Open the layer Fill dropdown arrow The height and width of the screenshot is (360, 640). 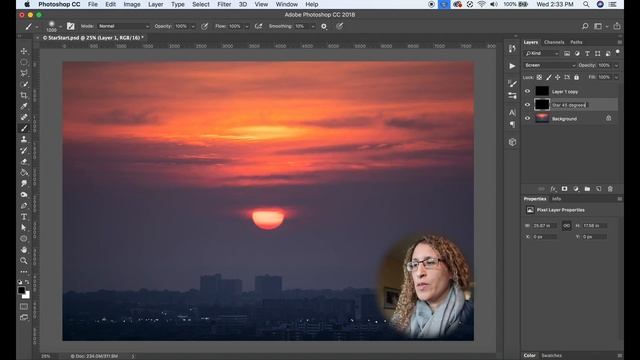pos(616,77)
